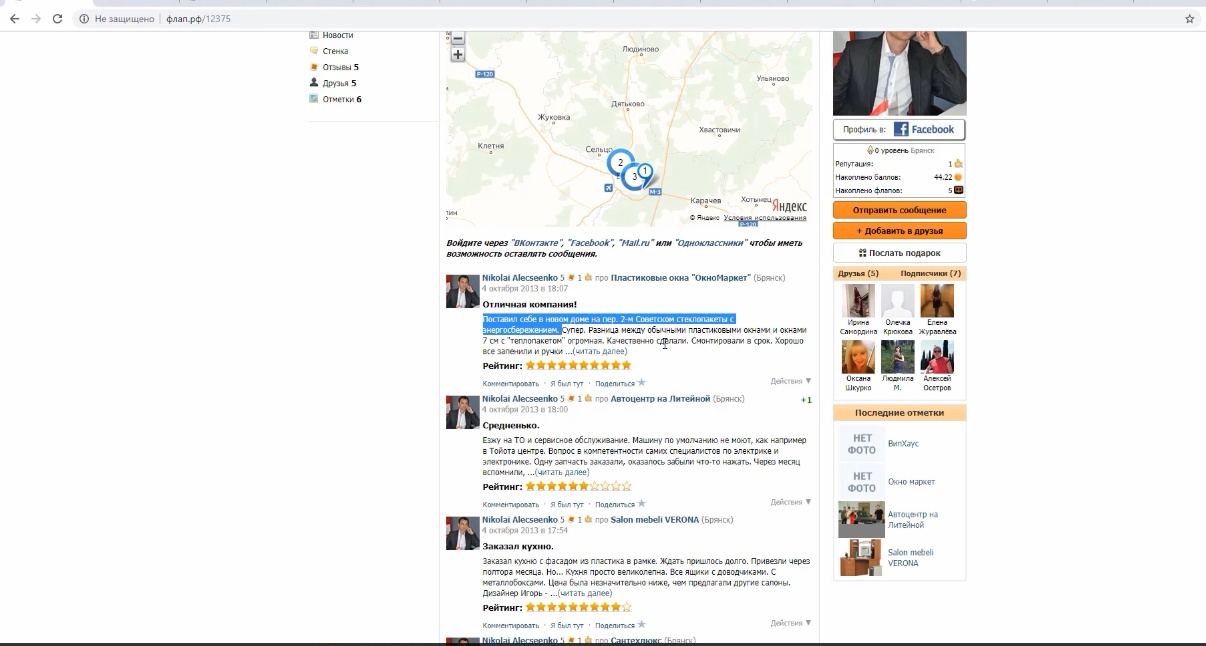Open Новости in the left sidebar
The height and width of the screenshot is (646, 1206).
[x=337, y=35]
